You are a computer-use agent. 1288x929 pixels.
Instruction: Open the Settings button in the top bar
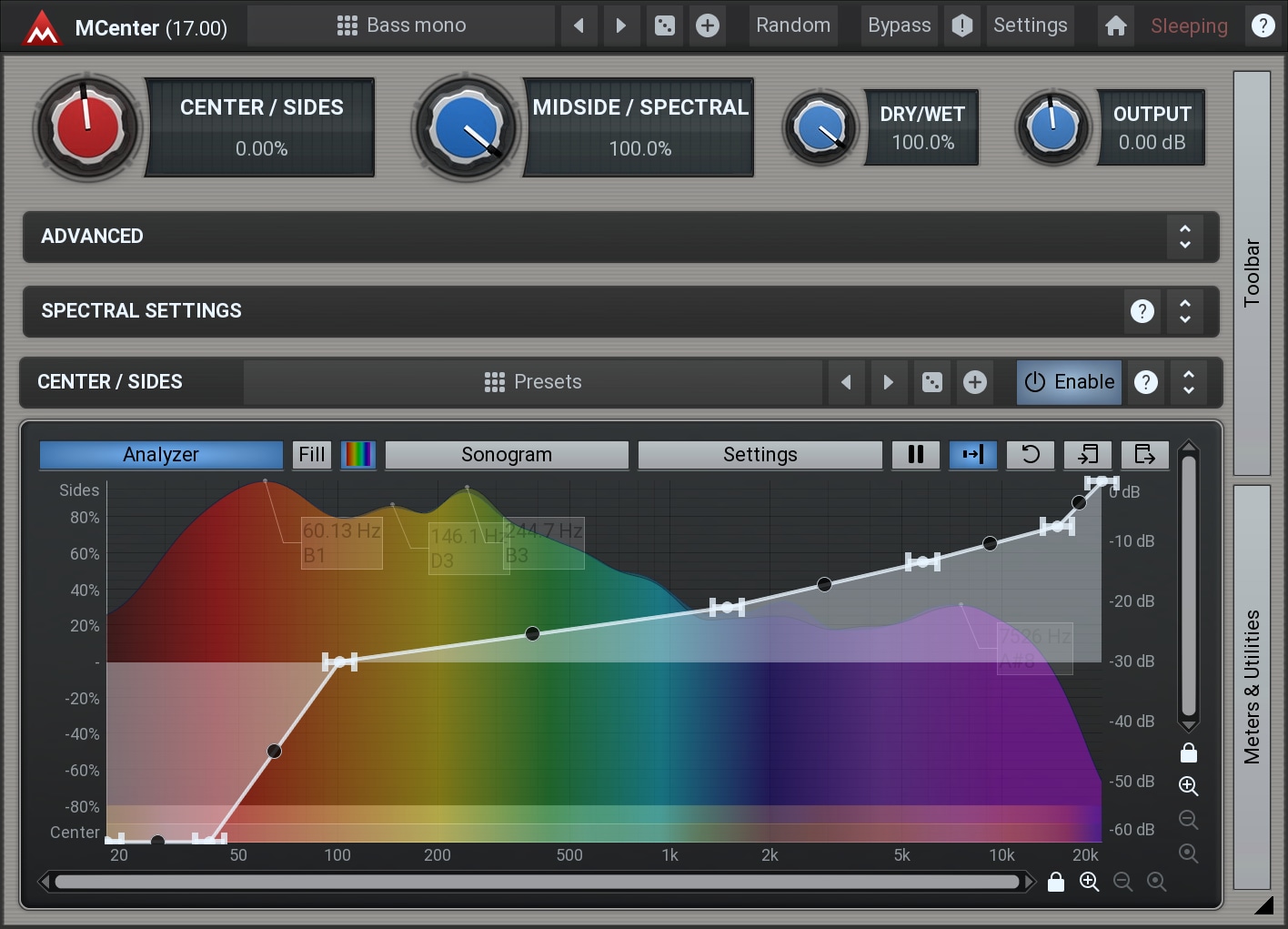point(1030,25)
